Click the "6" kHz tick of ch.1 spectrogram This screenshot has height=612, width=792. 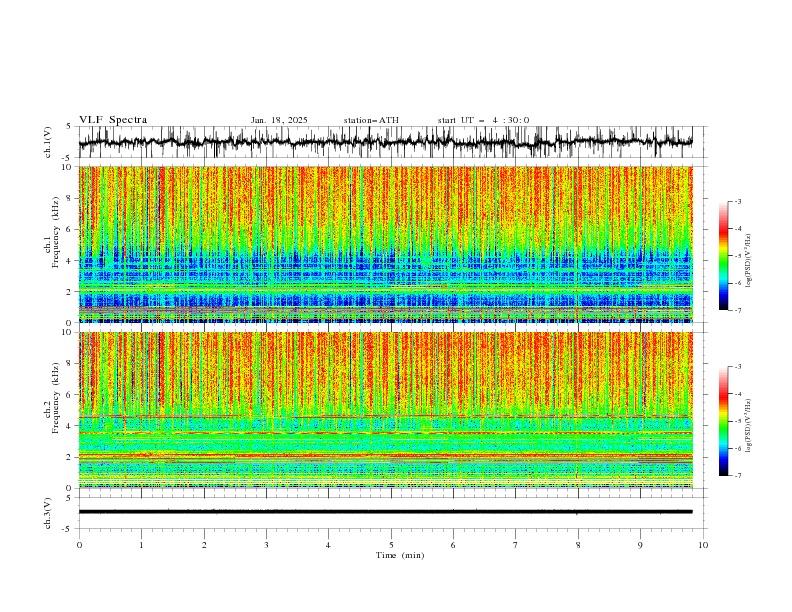(x=71, y=229)
